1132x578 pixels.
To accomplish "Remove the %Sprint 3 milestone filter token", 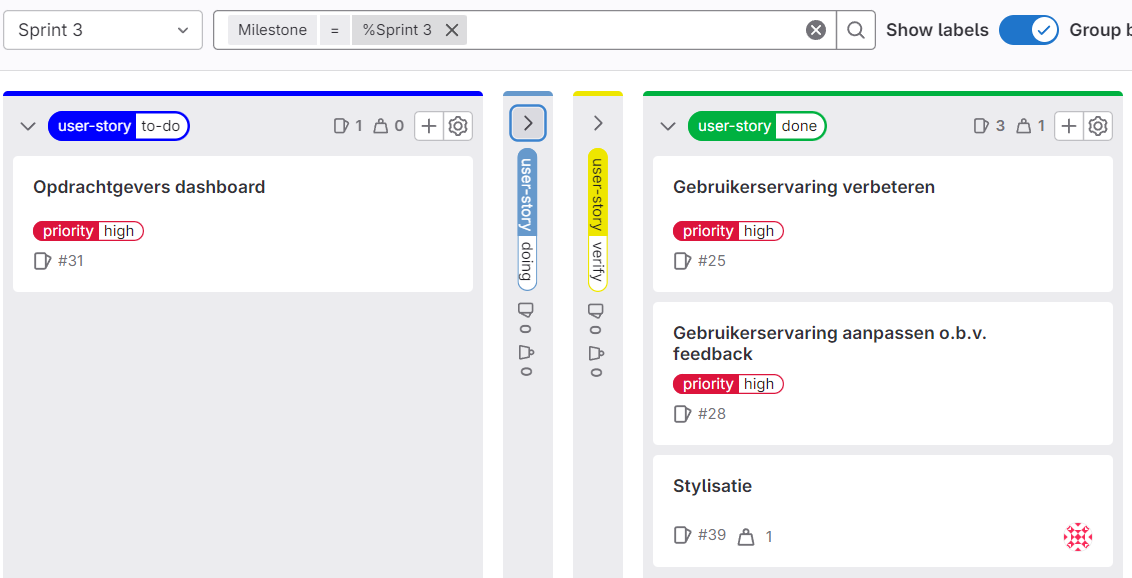I will [x=452, y=30].
